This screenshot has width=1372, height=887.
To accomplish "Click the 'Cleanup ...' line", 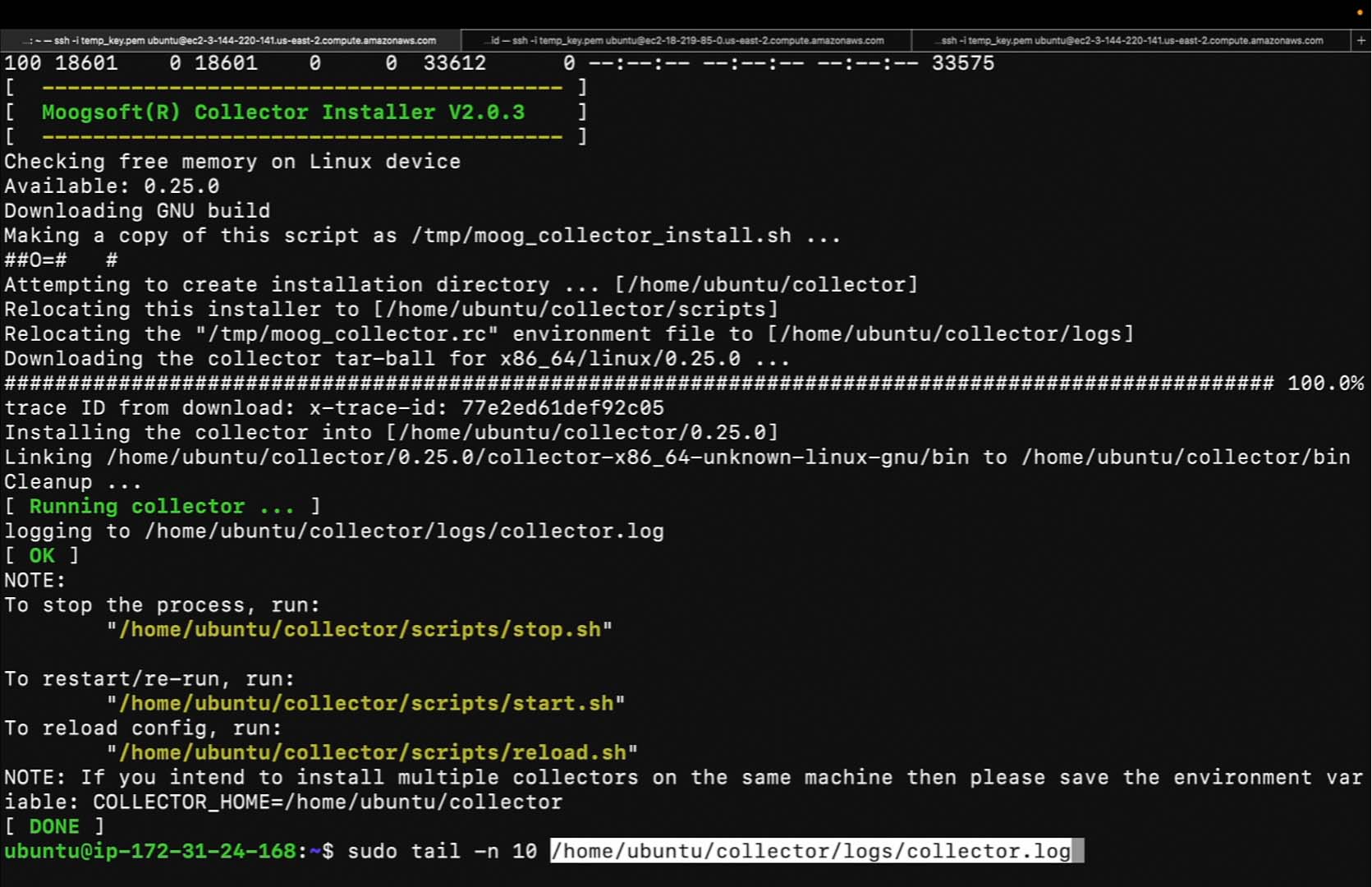I will 73,481.
